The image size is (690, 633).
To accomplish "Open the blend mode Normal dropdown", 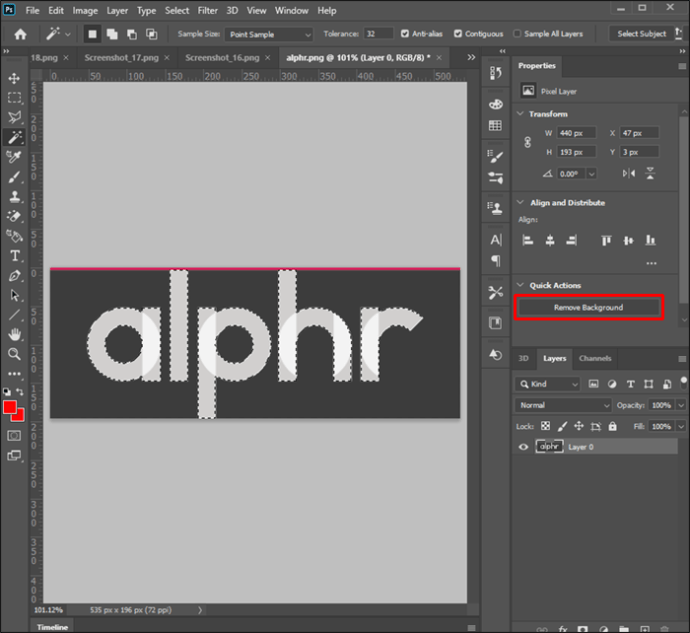I will tap(563, 405).
